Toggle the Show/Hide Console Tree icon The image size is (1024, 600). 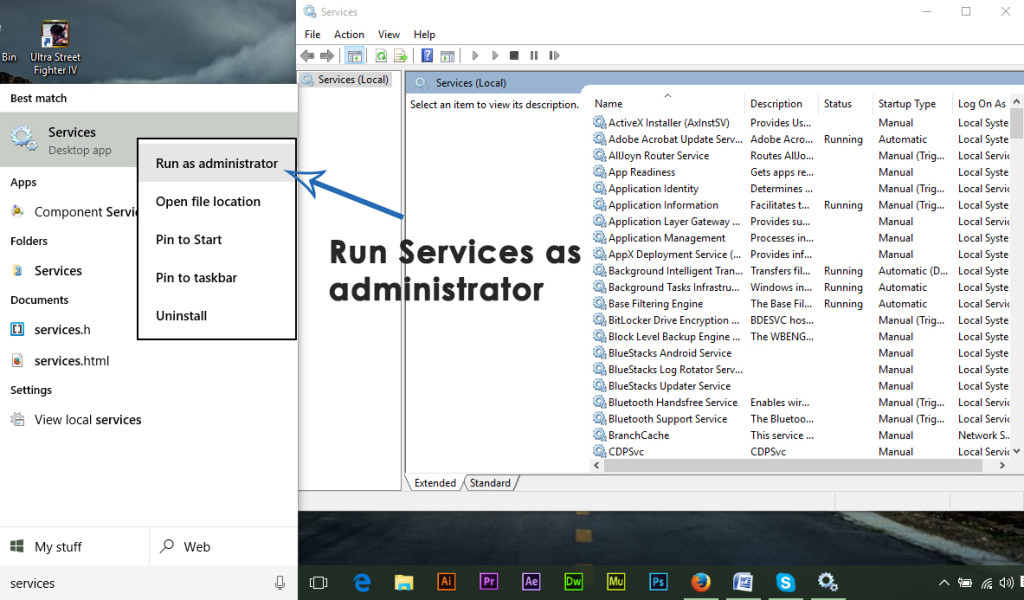354,56
